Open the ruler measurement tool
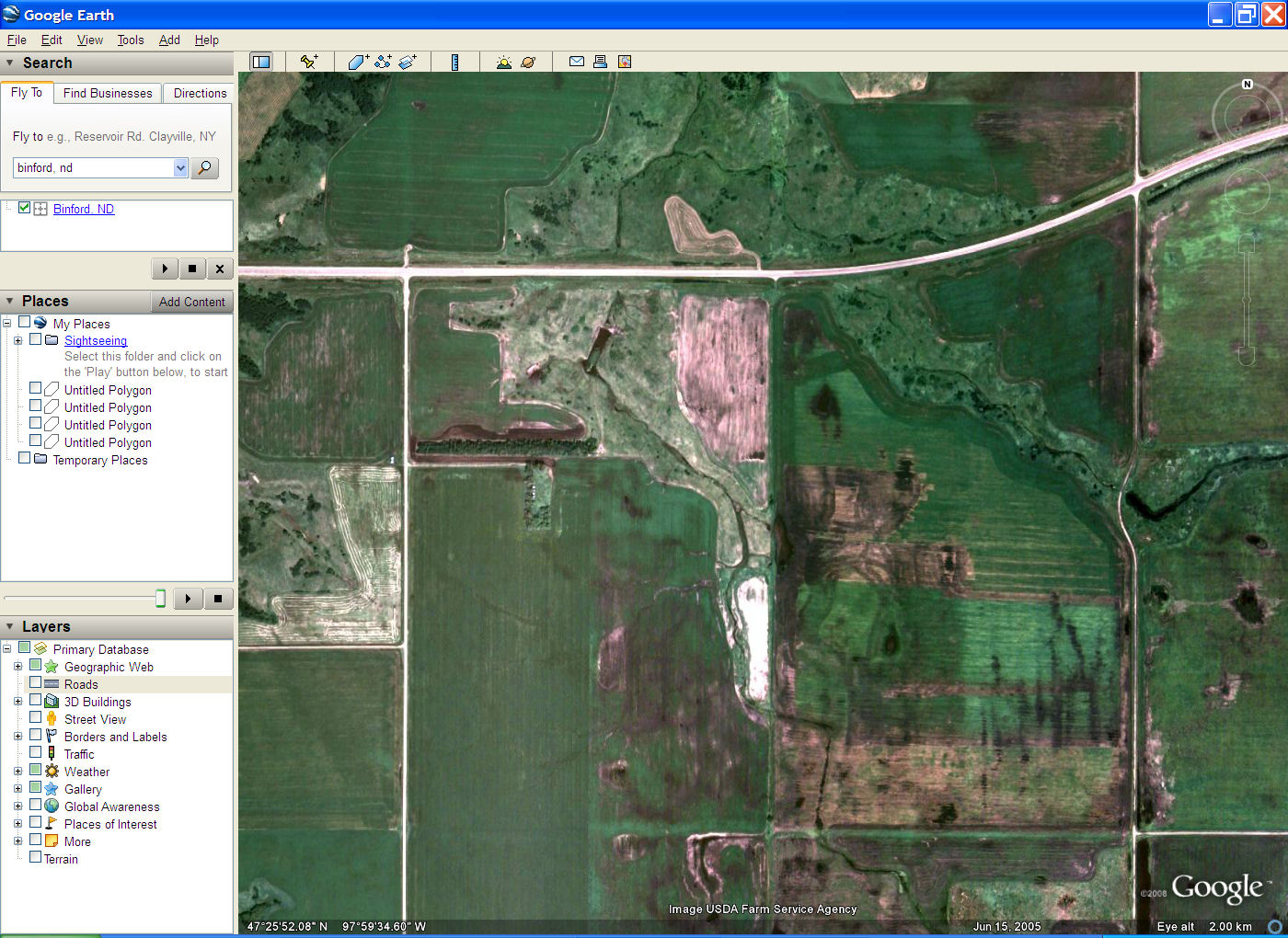The width and height of the screenshot is (1288, 938). point(454,62)
